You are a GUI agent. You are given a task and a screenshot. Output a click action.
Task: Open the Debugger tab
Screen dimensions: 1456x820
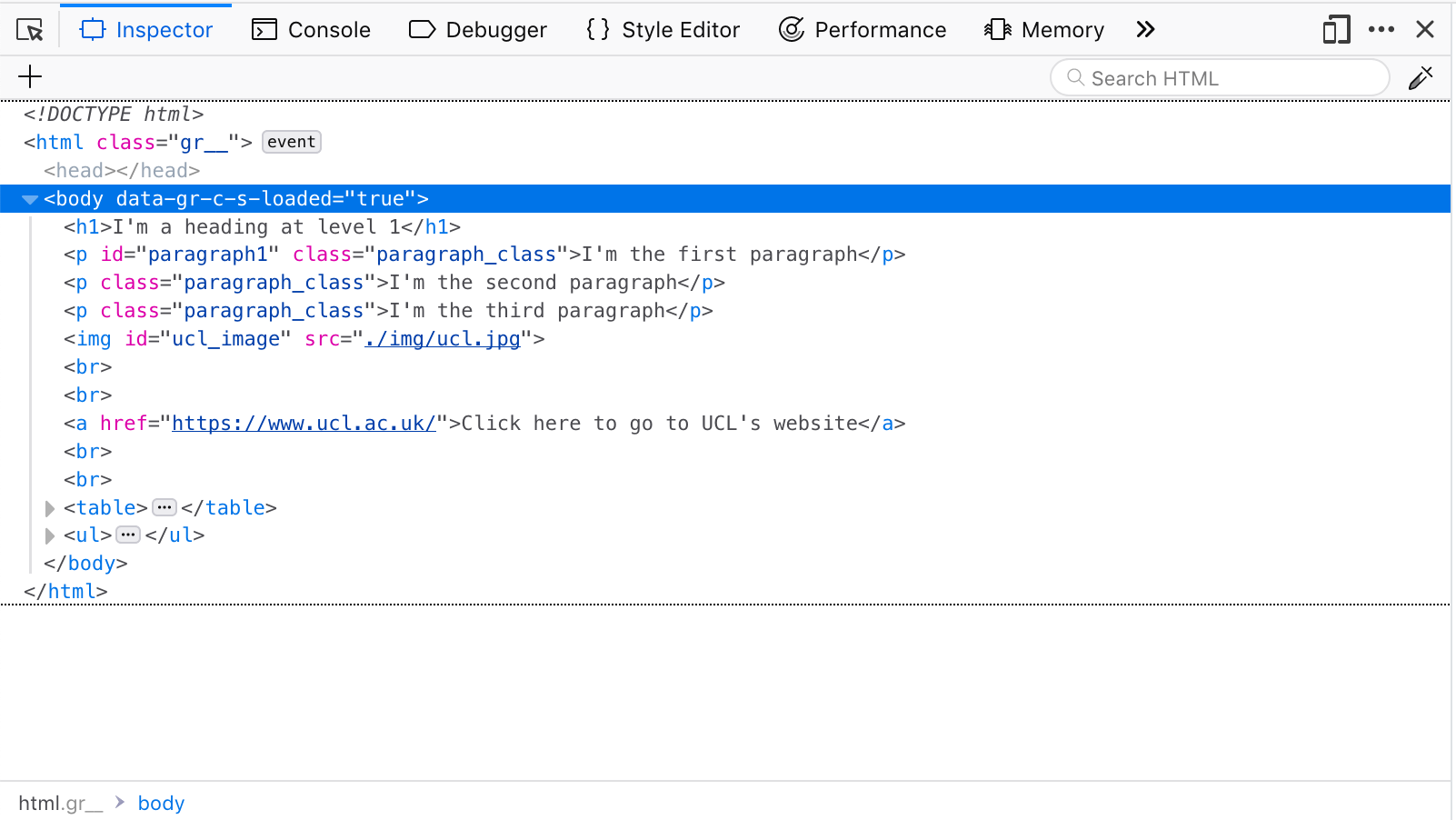pyautogui.click(x=478, y=30)
